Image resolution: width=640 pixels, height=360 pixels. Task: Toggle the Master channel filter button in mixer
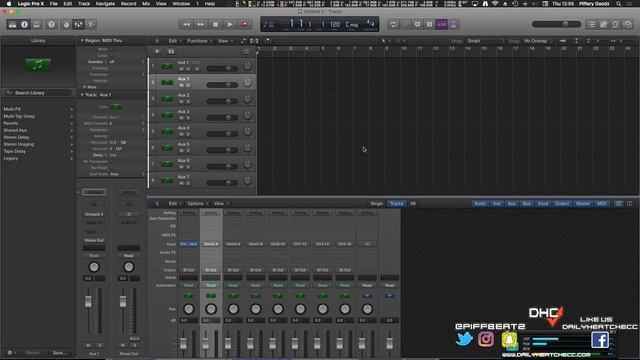point(583,203)
